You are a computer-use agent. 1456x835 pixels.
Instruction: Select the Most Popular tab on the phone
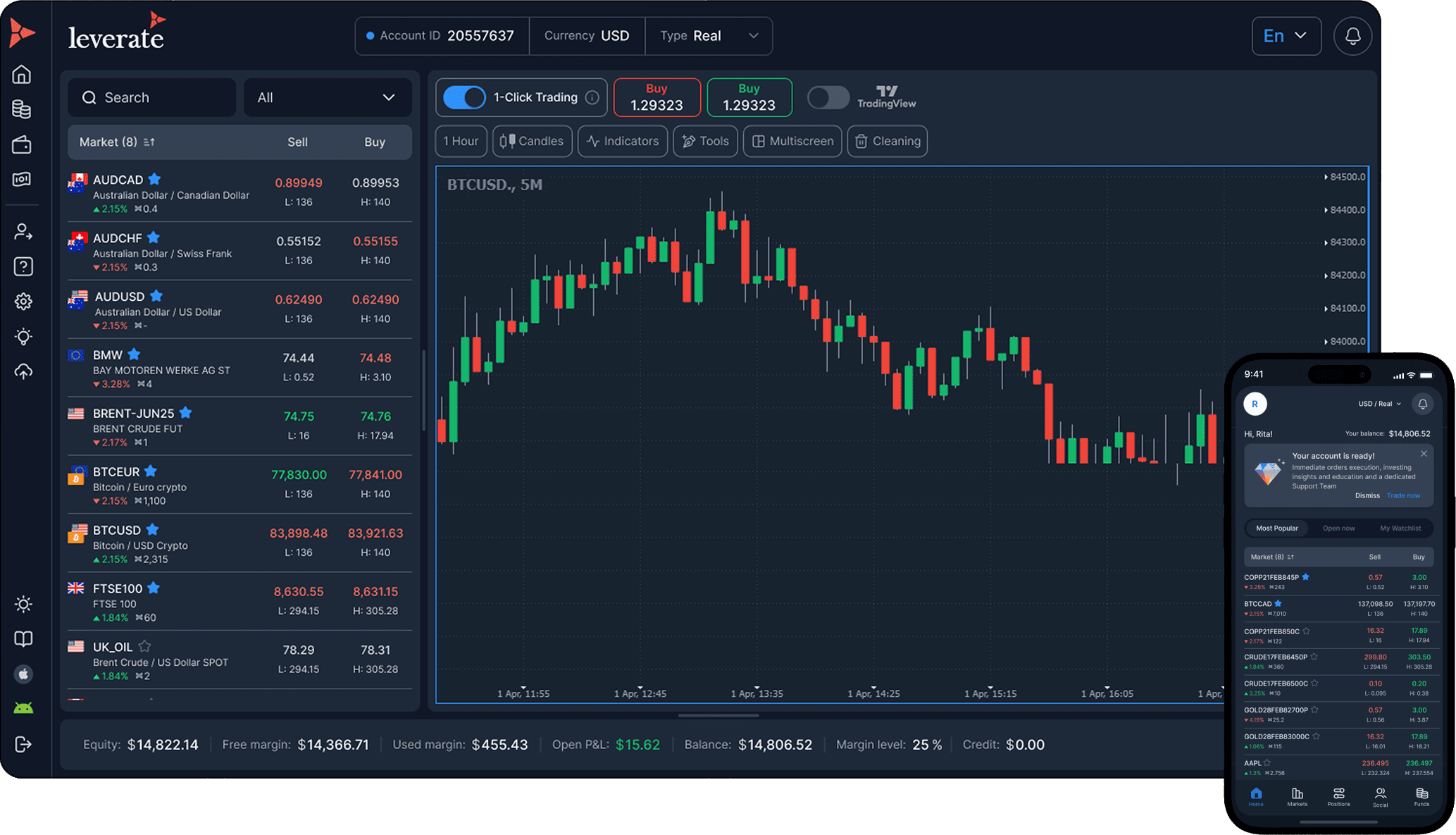(1276, 528)
